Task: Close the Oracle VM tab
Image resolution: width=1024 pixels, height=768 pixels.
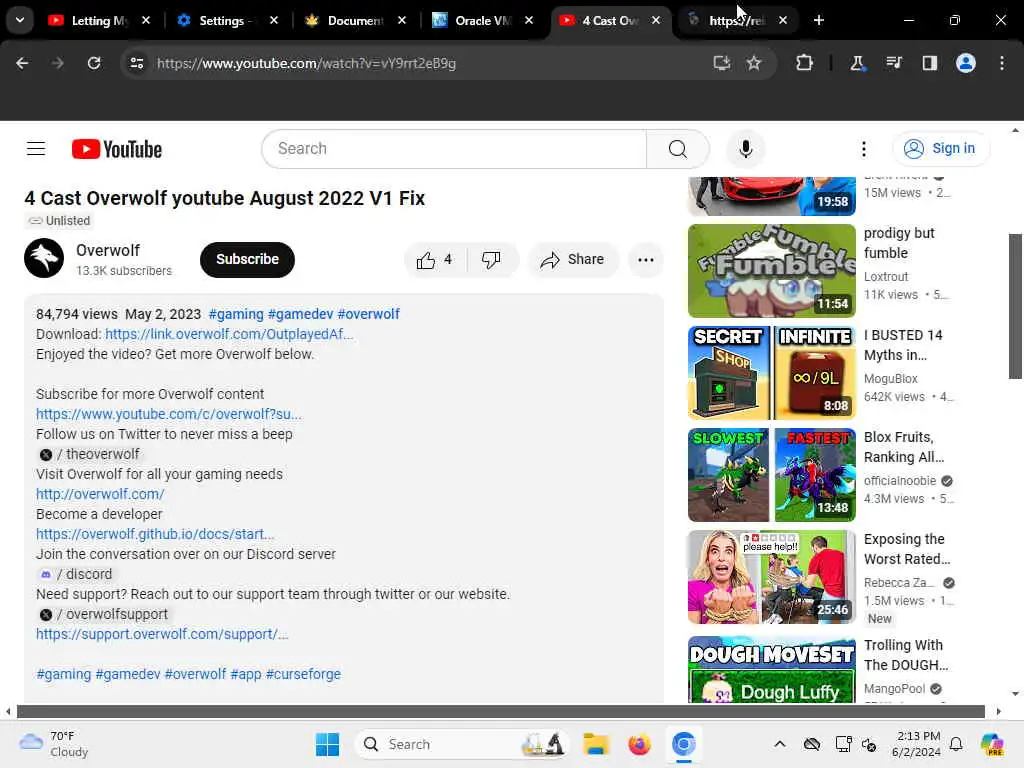Action: (529, 20)
